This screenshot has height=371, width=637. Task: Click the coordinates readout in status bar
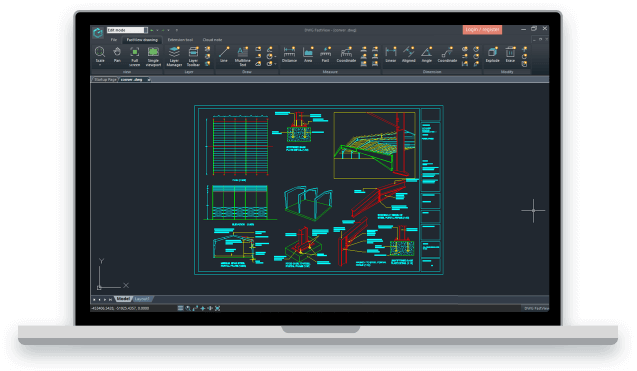pyautogui.click(x=120, y=308)
